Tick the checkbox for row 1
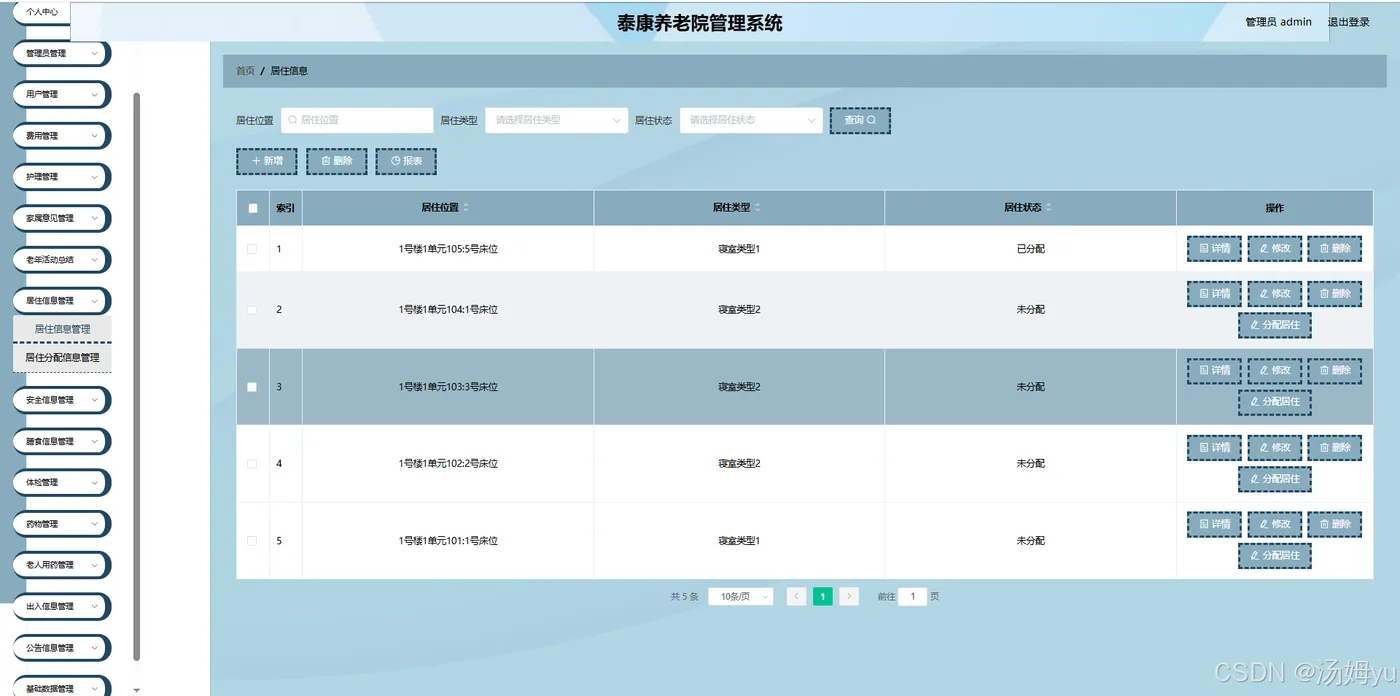Viewport: 1400px width, 696px height. [x=252, y=249]
